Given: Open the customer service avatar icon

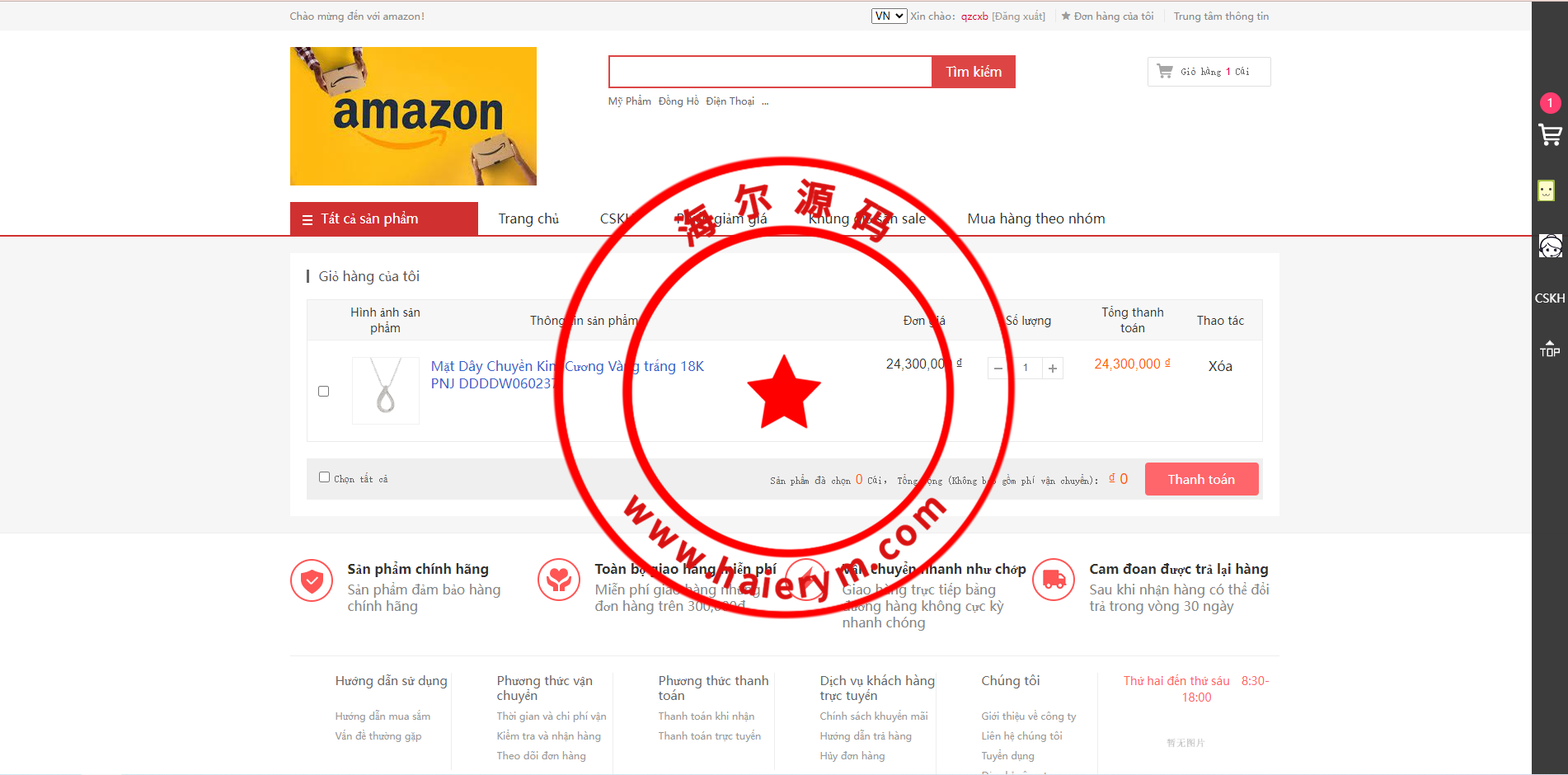Looking at the screenshot, I should point(1550,246).
